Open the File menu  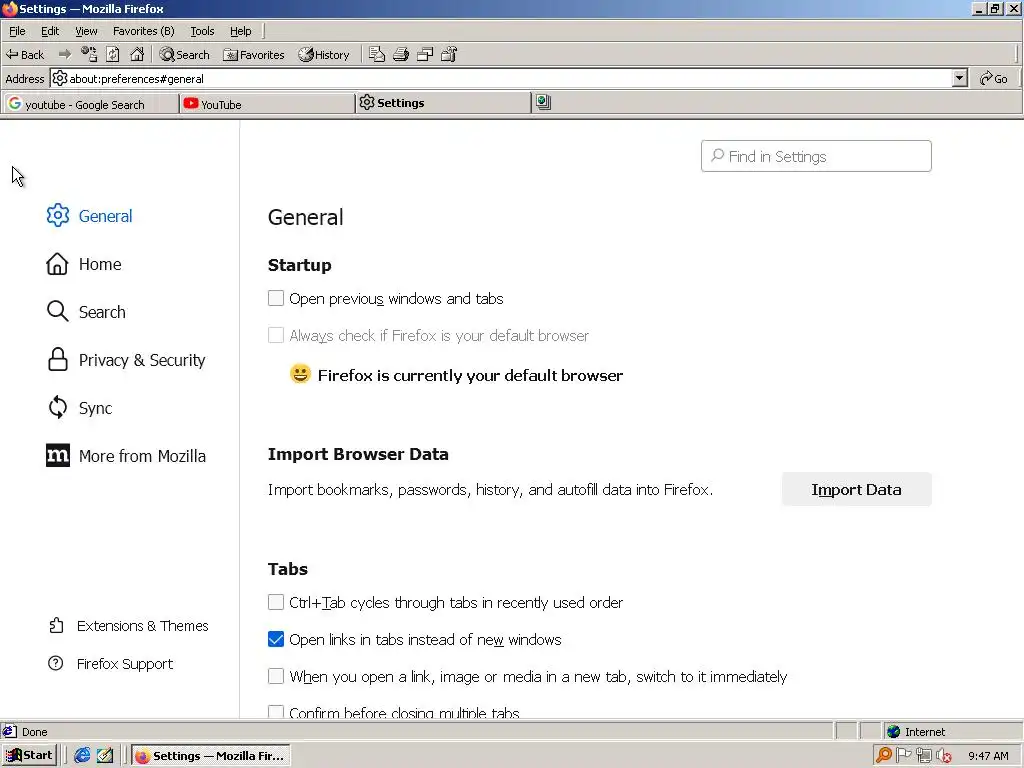(17, 31)
